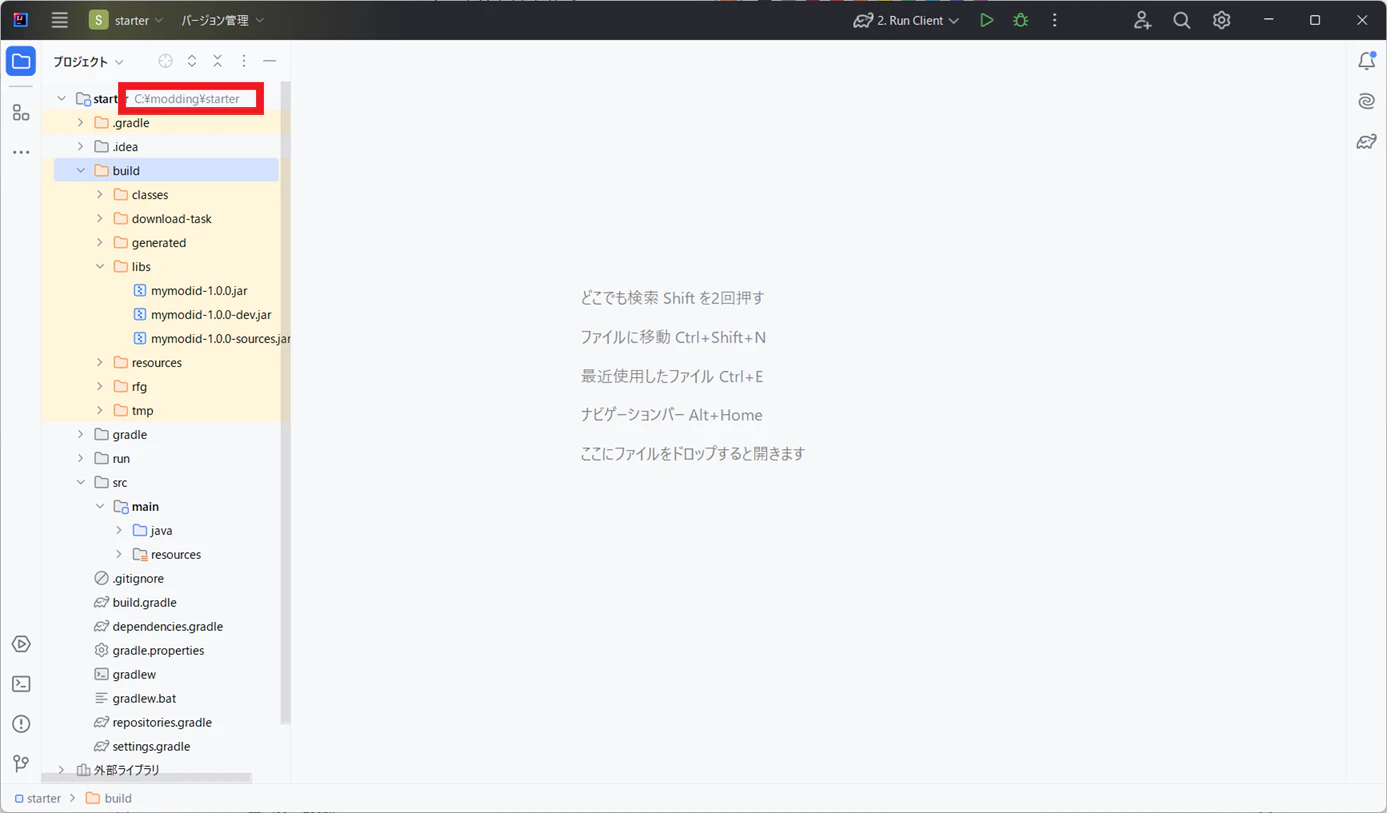Viewport: 1387px width, 813px height.
Task: Open the プロジェクト view selector dropdown
Action: (88, 61)
